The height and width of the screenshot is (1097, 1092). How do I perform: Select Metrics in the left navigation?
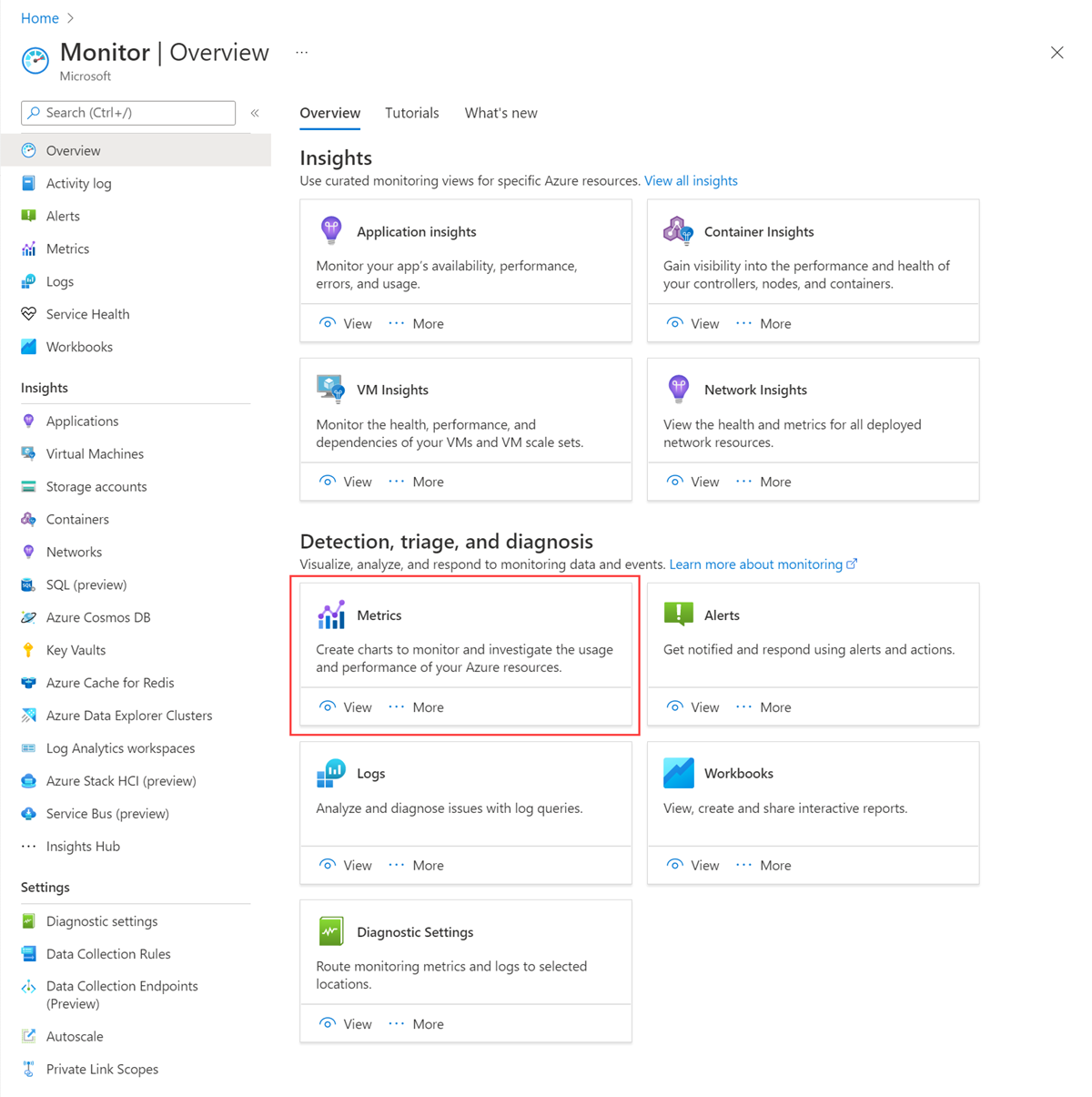67,249
